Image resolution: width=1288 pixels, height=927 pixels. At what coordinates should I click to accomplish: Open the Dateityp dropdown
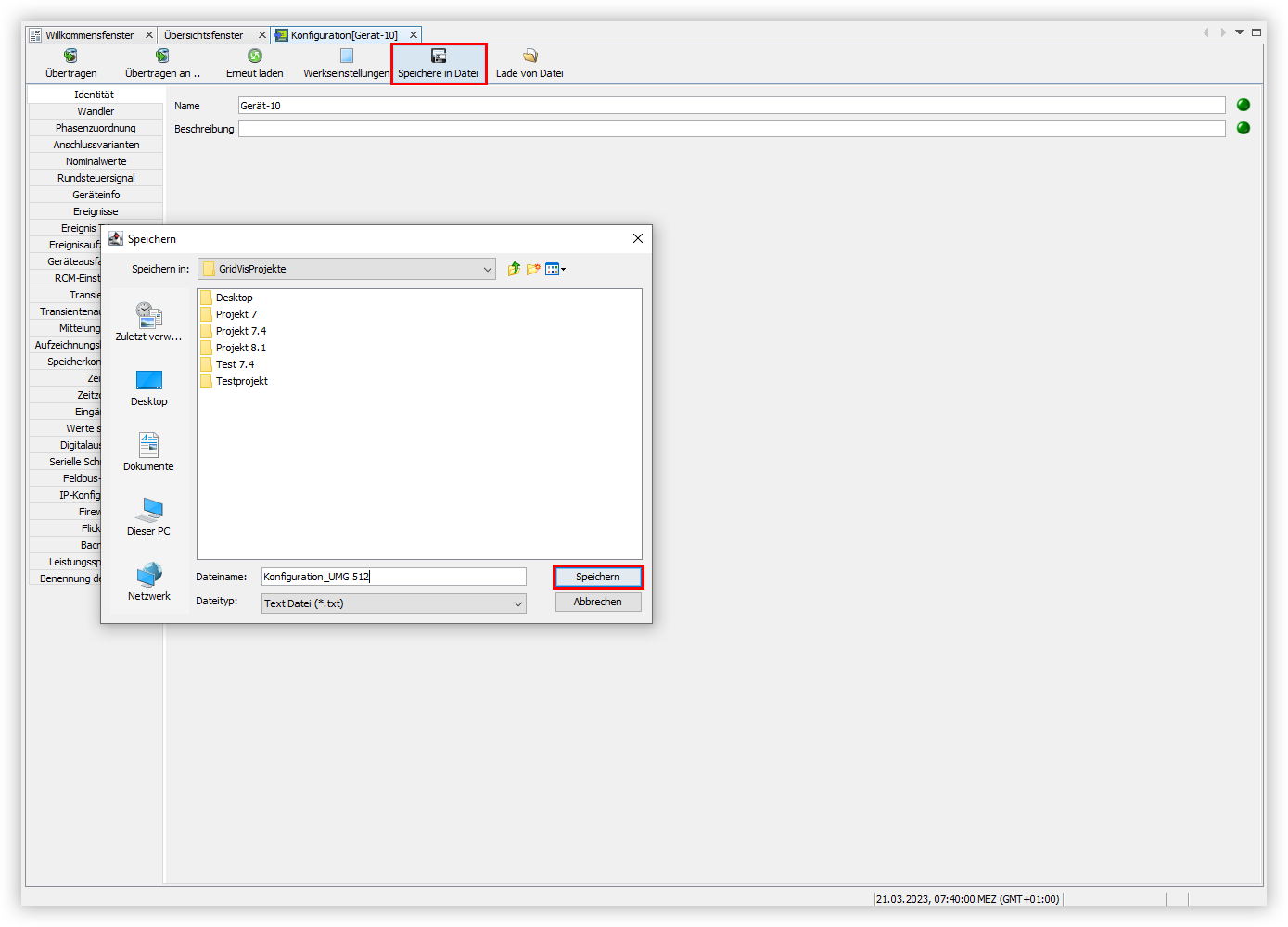point(517,603)
